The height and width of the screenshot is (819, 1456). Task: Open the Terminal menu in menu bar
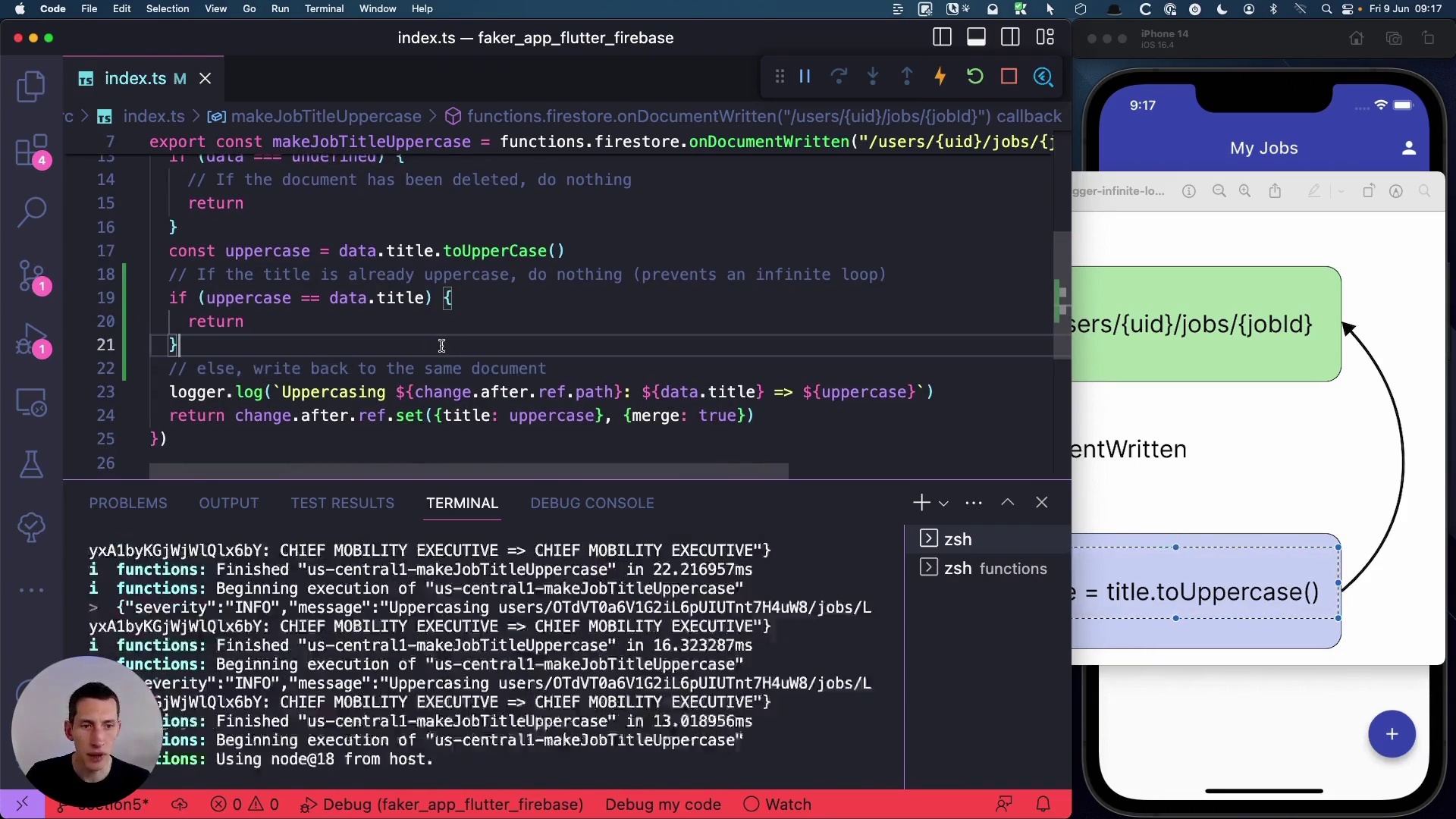322,8
